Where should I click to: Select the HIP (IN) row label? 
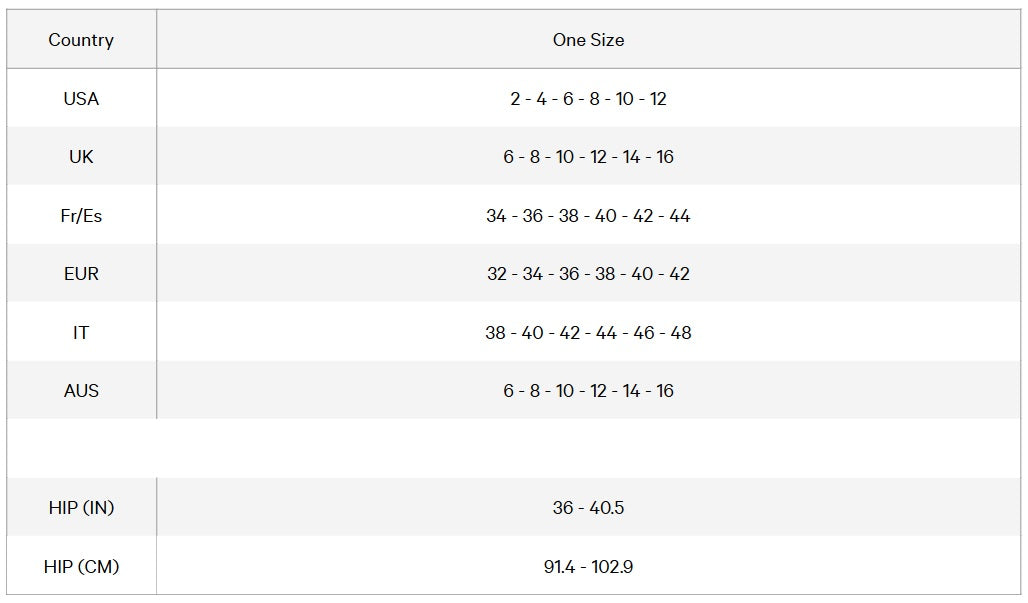[x=81, y=507]
